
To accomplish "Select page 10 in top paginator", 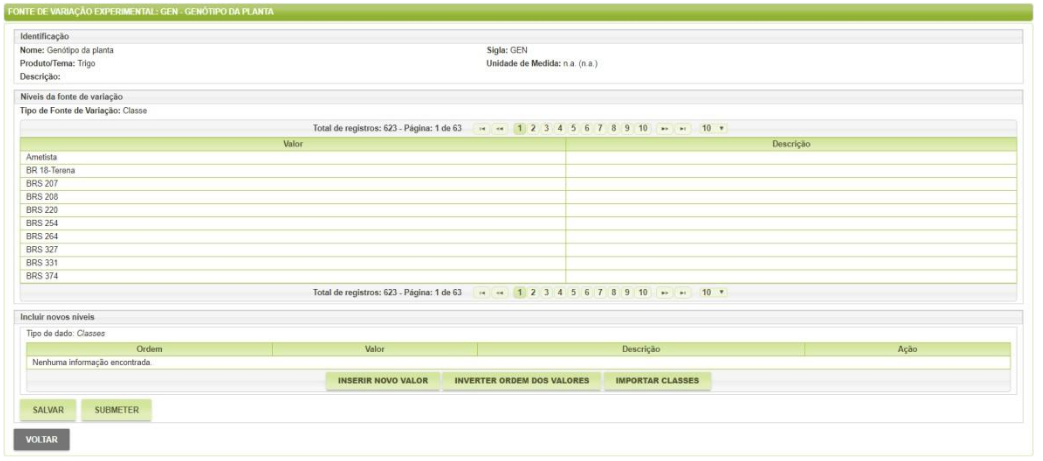I will (x=643, y=128).
